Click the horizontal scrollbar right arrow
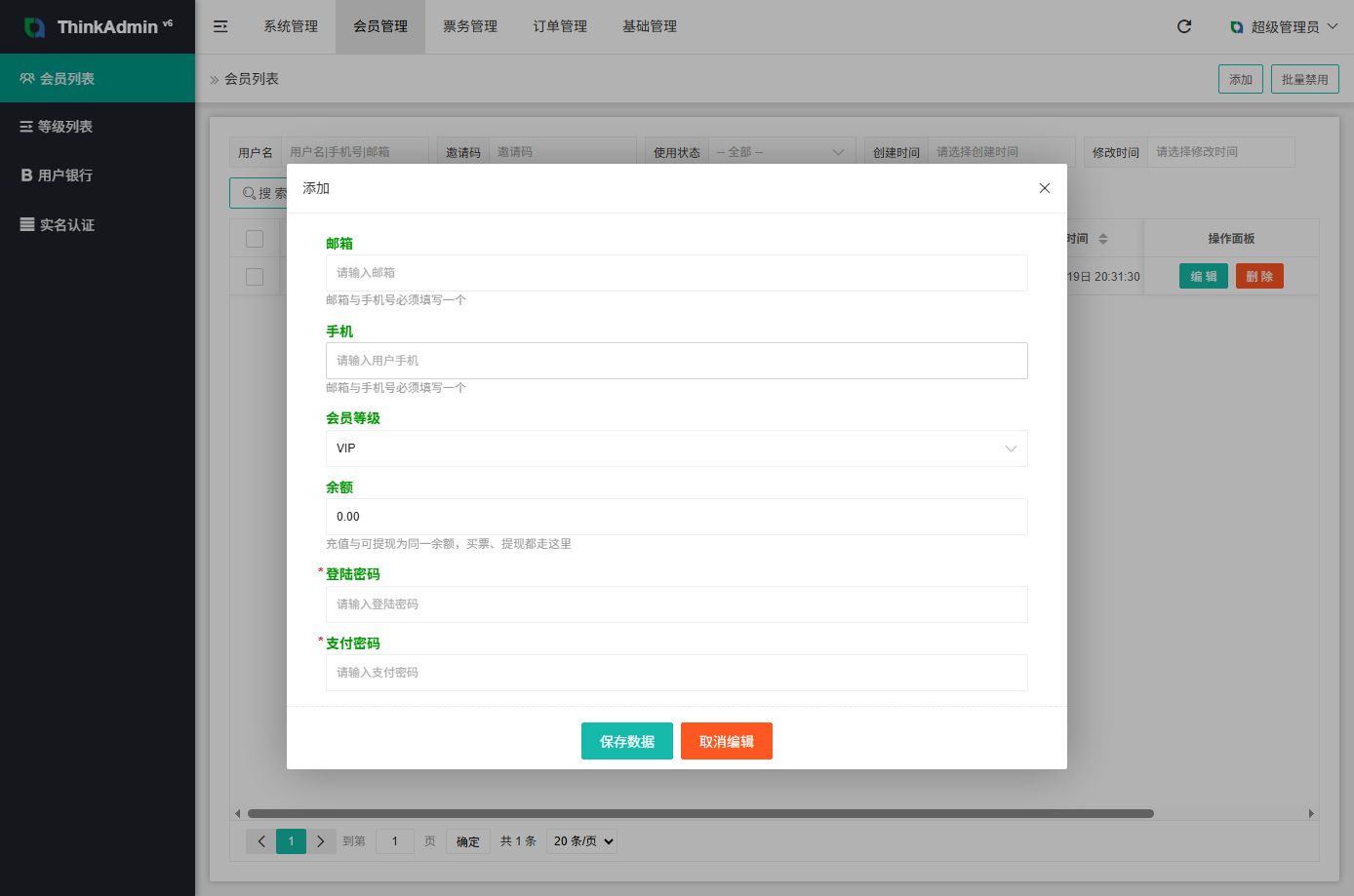Image resolution: width=1354 pixels, height=896 pixels. click(1311, 813)
